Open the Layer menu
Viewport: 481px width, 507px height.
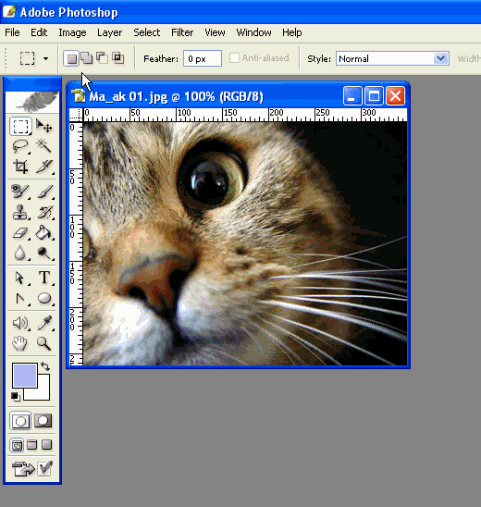click(109, 33)
